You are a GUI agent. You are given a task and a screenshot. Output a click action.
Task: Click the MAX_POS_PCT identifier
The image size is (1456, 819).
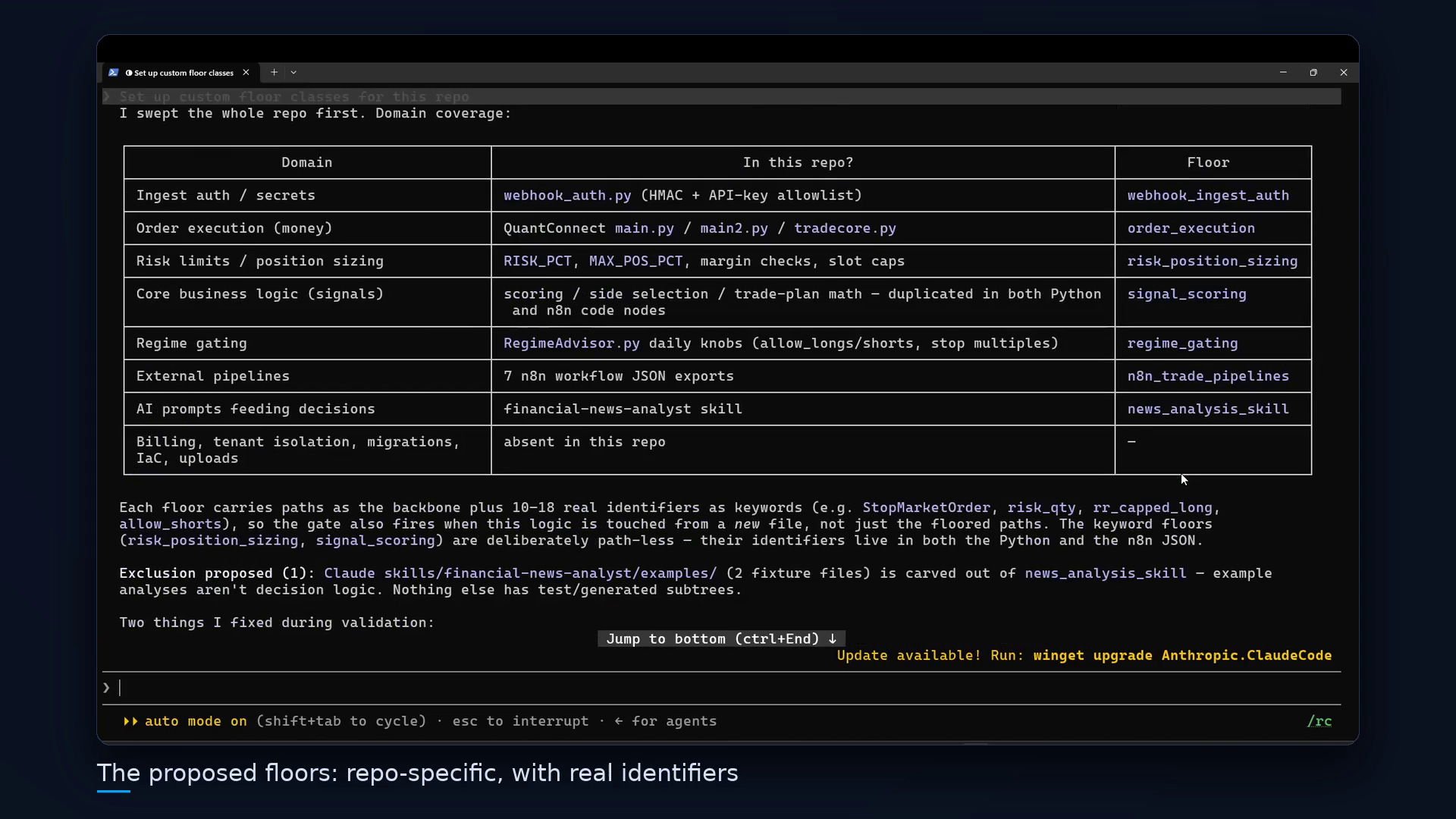635,261
